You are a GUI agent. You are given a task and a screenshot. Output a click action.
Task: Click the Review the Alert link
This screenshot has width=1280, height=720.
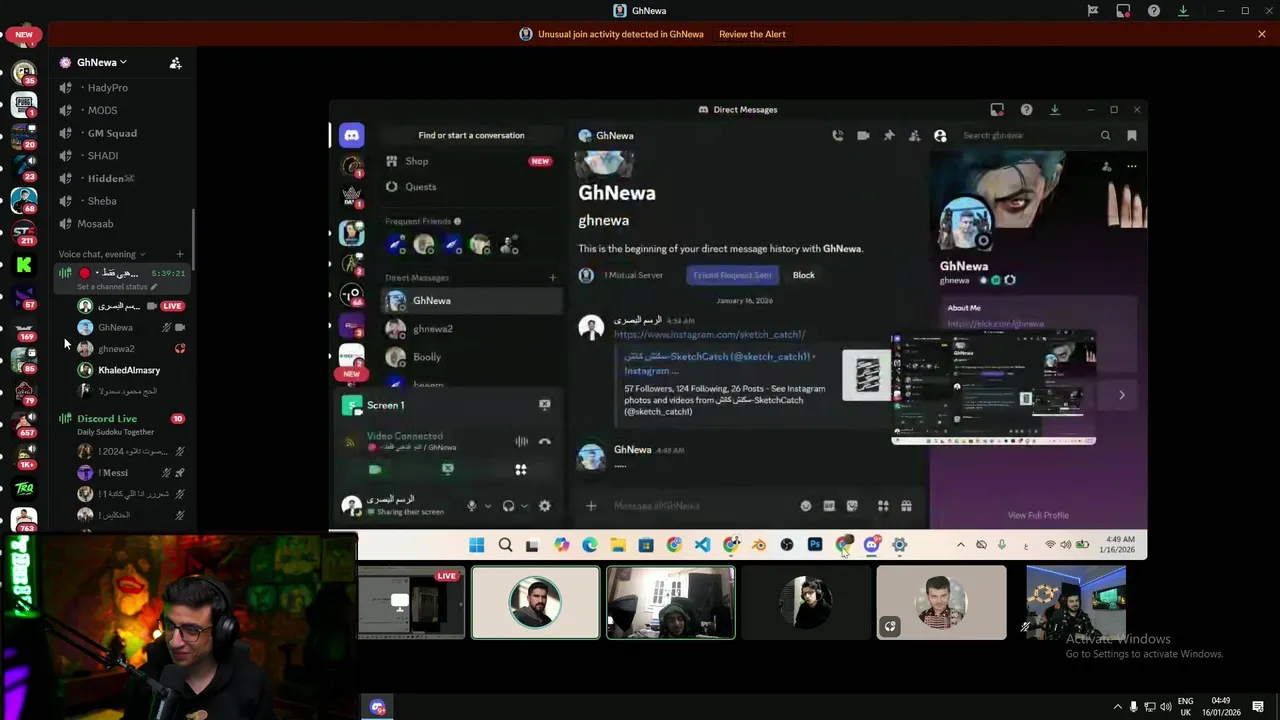pyautogui.click(x=752, y=34)
